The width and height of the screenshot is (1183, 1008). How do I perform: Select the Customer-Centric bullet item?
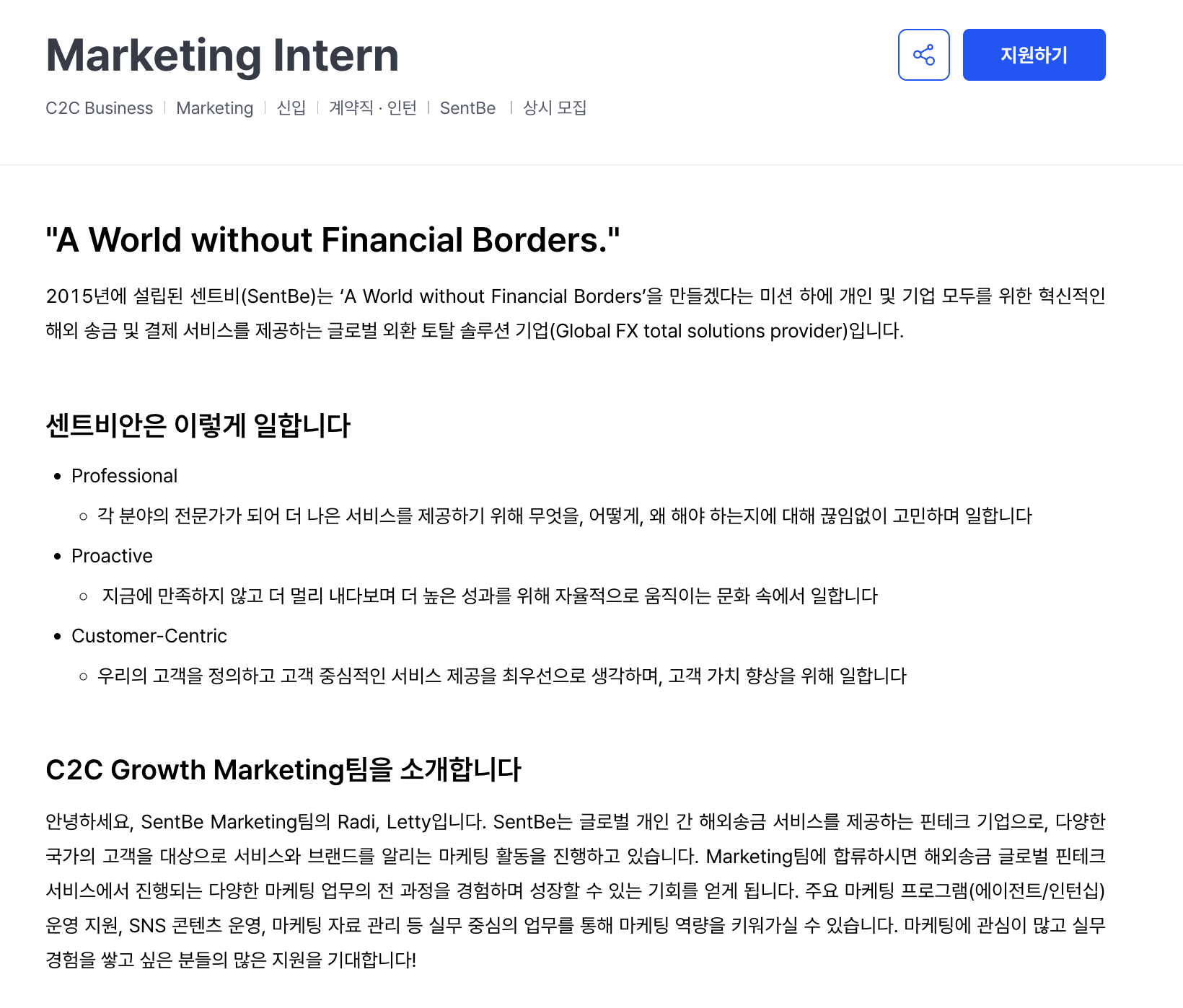pos(149,635)
